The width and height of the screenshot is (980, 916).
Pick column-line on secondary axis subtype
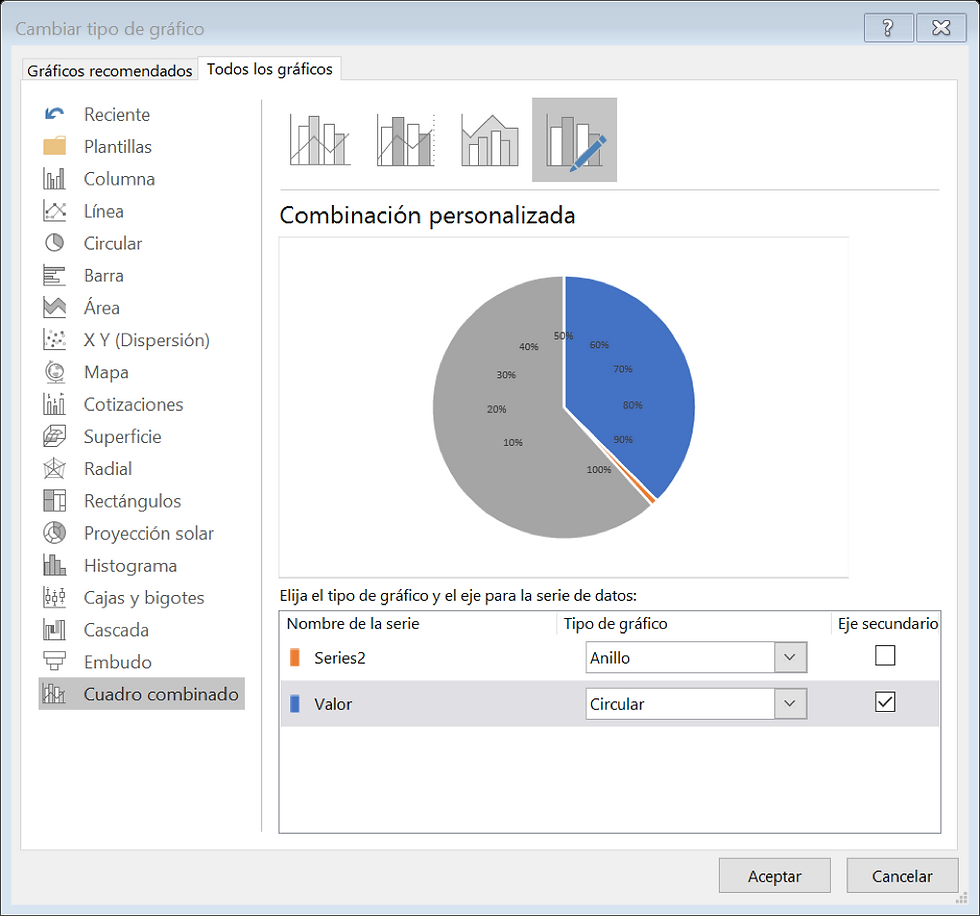[406, 140]
